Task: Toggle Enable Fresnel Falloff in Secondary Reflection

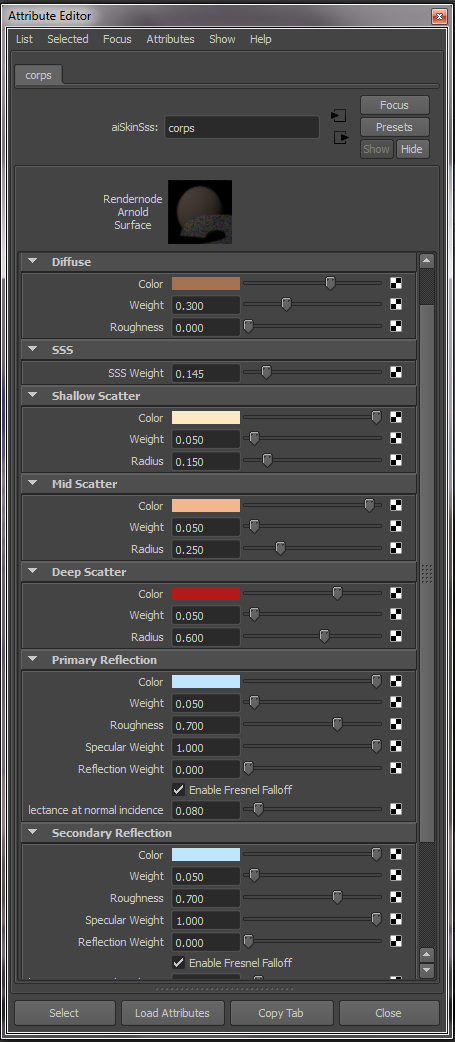Action: [x=178, y=963]
